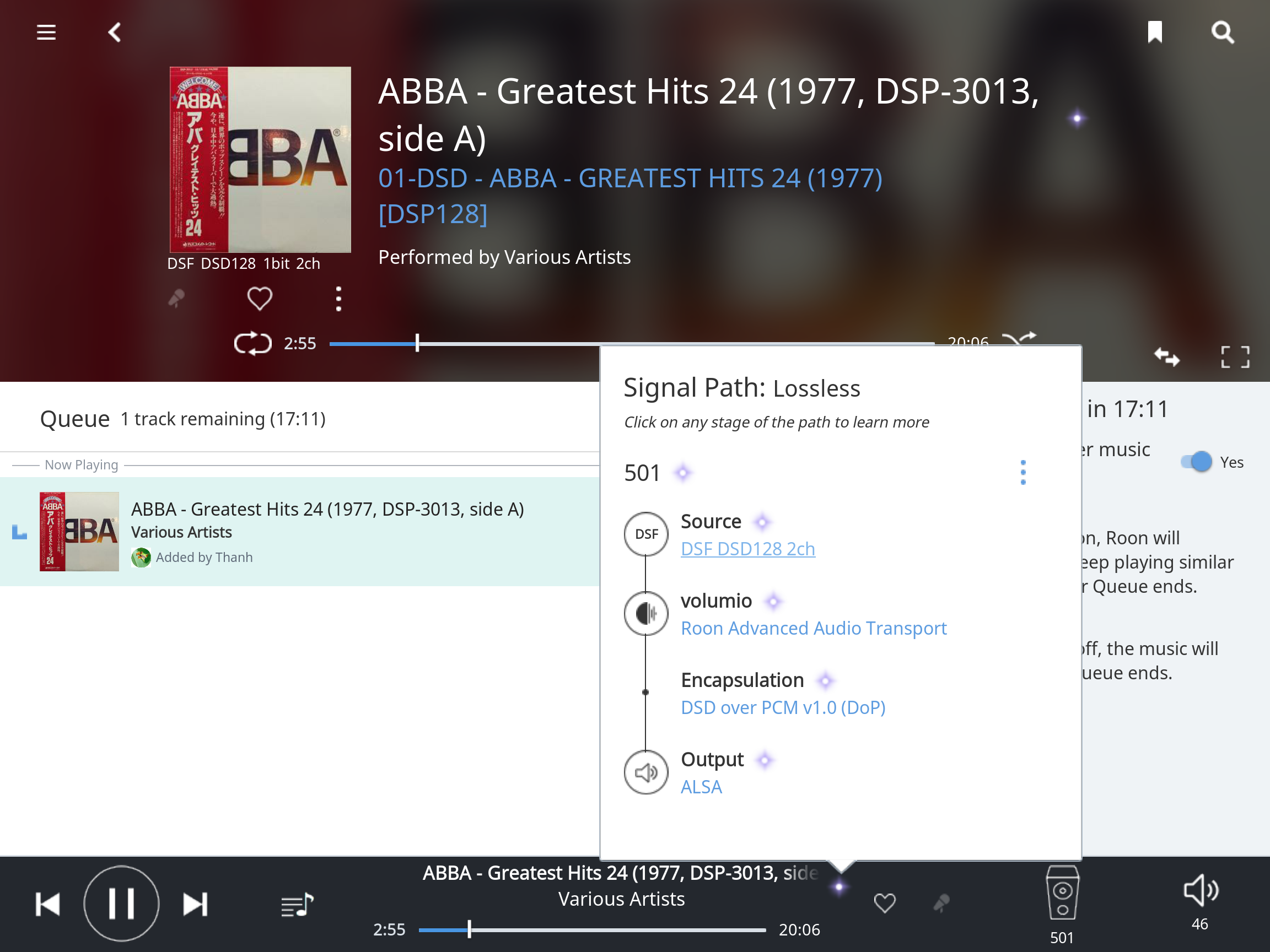Toggle loop mode next to 2:55

(252, 343)
